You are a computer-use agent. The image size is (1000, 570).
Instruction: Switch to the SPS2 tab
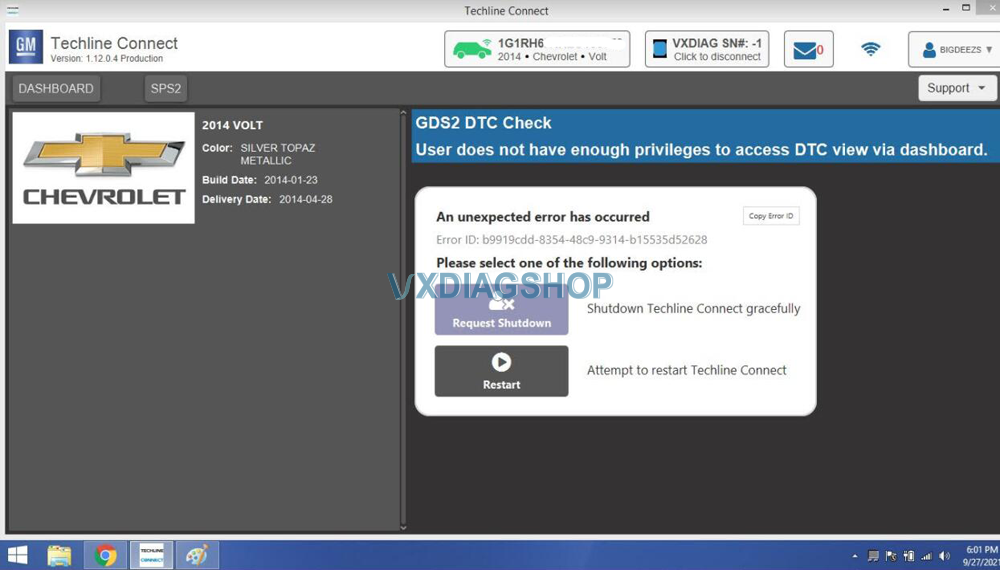(x=166, y=89)
